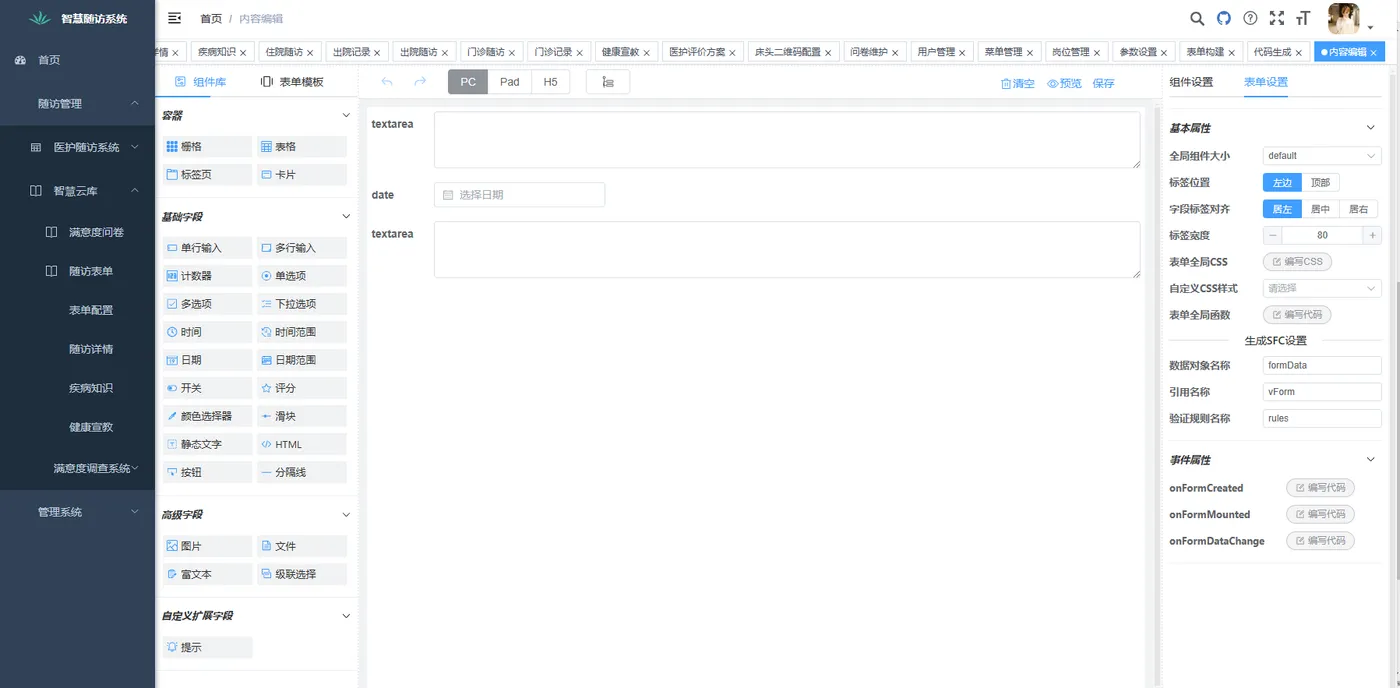Image resolution: width=1400 pixels, height=688 pixels.
Task: Switch canvas layout to H5
Action: (550, 82)
